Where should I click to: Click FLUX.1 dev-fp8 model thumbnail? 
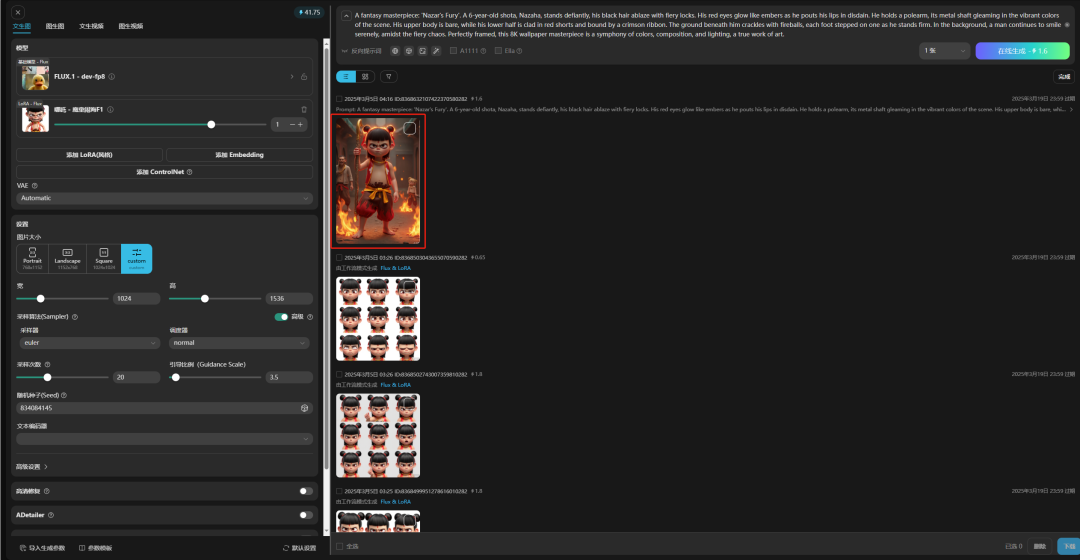click(x=35, y=77)
